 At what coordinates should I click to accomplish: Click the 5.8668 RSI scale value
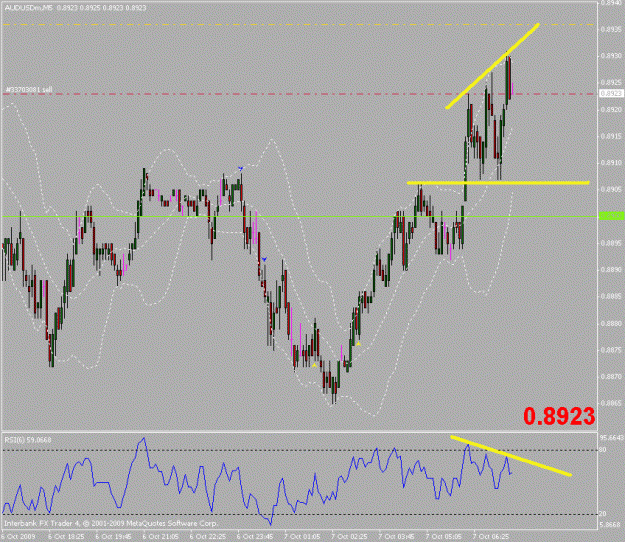(x=611, y=525)
